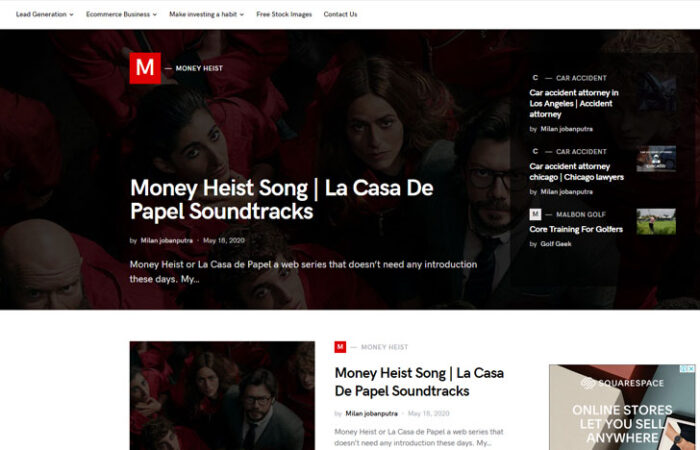The width and height of the screenshot is (700, 450).
Task: Open the Free Stock Images menu item
Action: (x=284, y=14)
